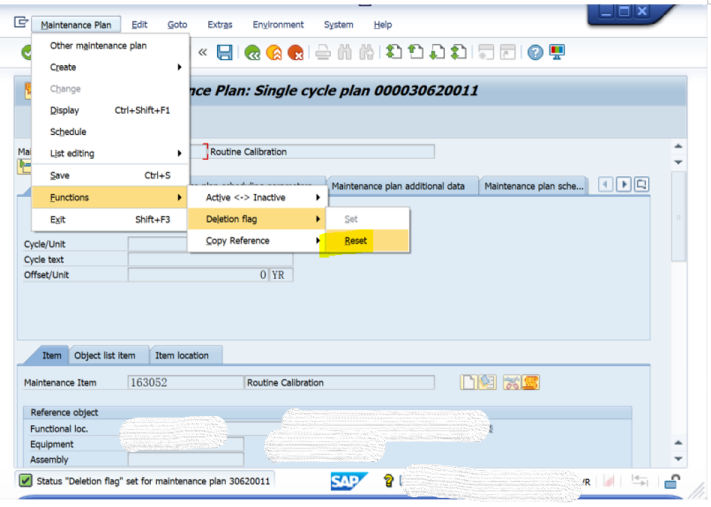Click the red Cancel icon
Screen dimensions: 711x507
tap(296, 53)
